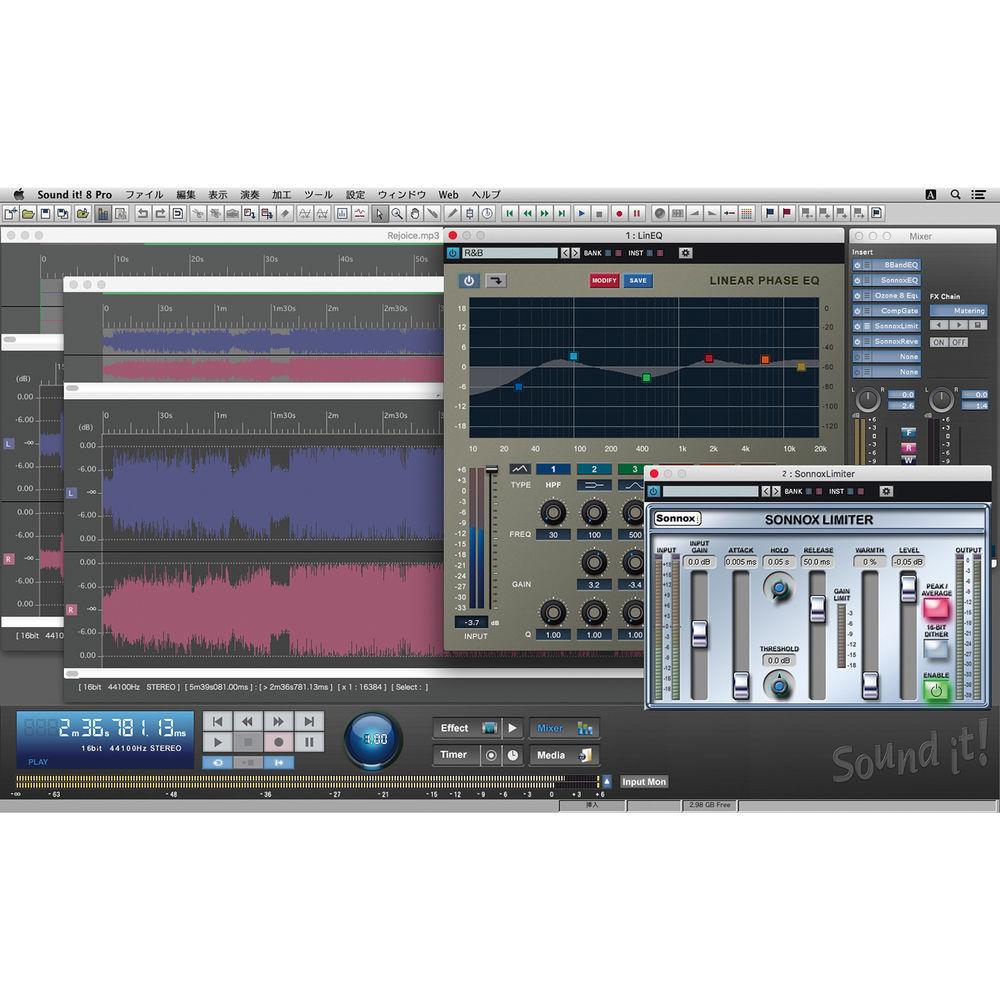Click the red Record button in top toolbar
The image size is (1000, 1000).
click(x=618, y=213)
